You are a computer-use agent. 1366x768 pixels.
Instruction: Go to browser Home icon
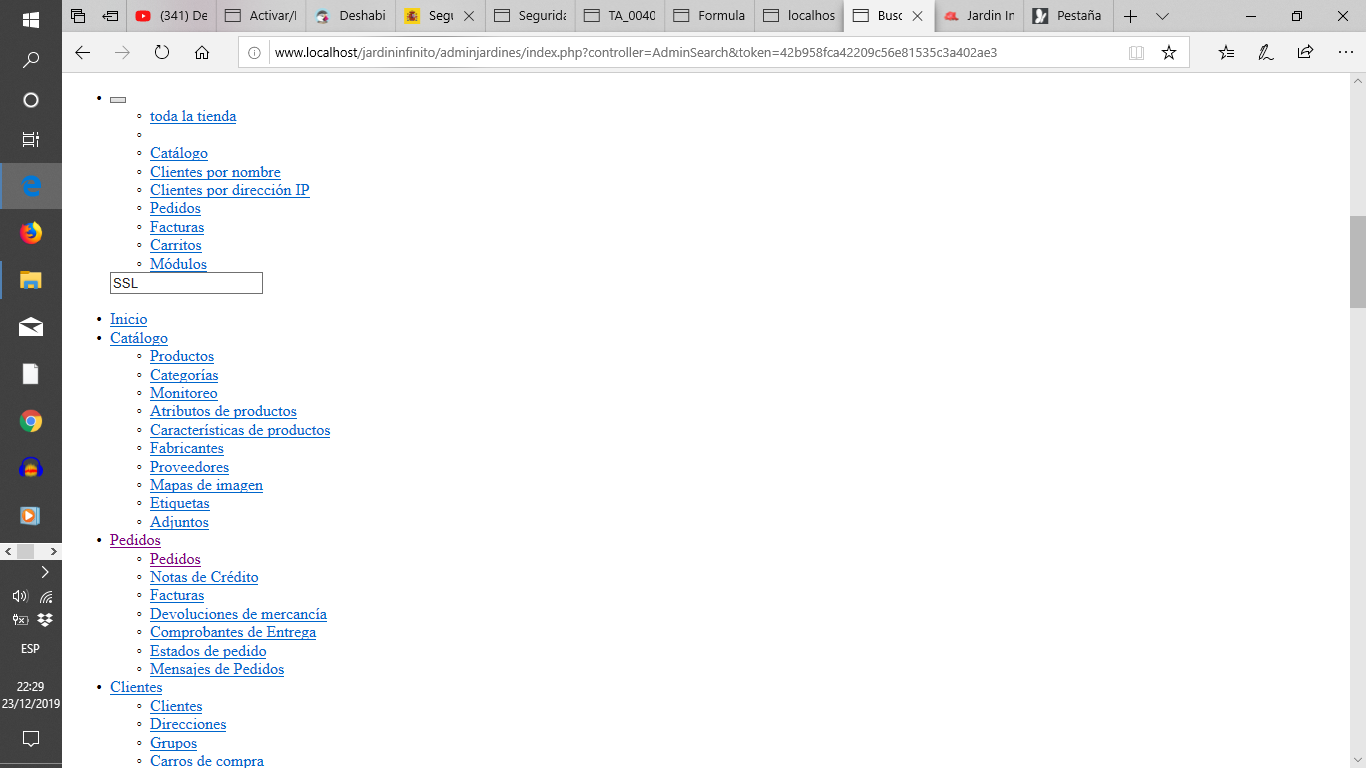[202, 53]
